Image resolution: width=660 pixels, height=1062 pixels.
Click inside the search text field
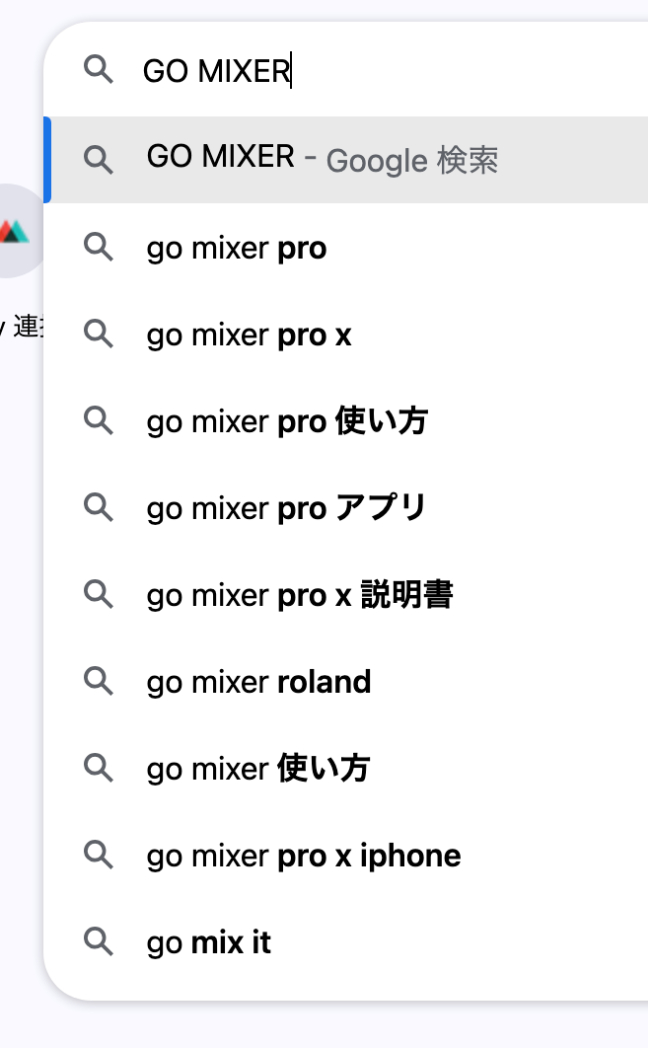(x=300, y=70)
